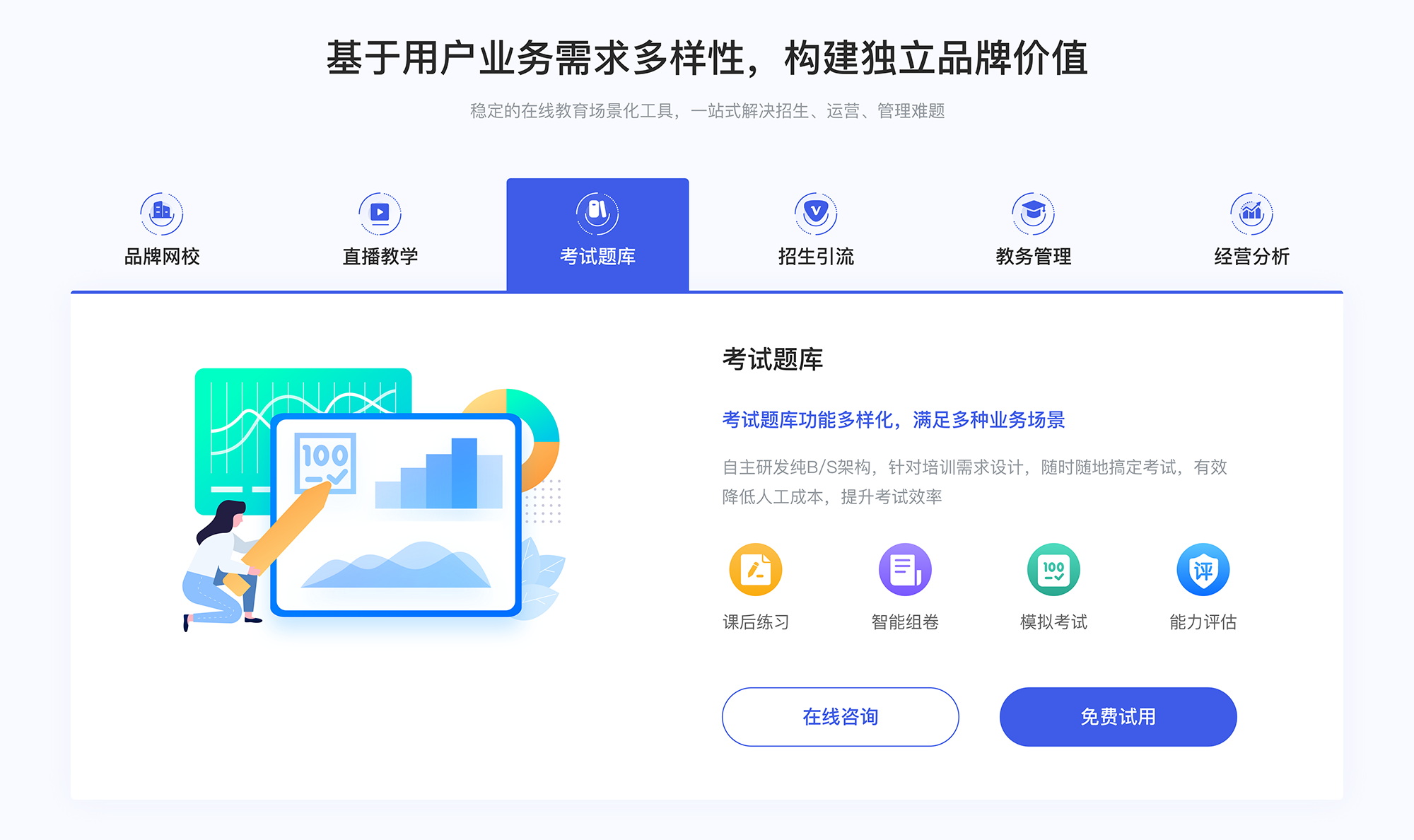Screen dimensions: 1414x840
Task: Open the 招生引流 icon
Action: coord(813,210)
